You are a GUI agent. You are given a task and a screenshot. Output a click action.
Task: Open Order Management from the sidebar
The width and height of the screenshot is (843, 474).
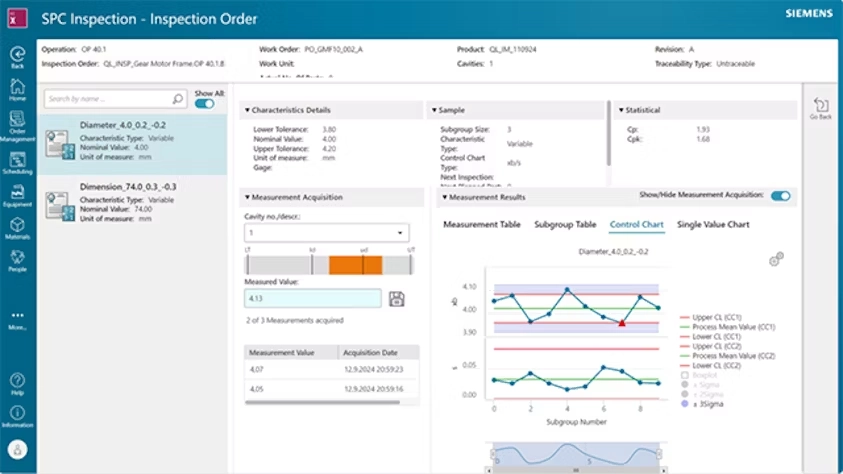tap(17, 123)
